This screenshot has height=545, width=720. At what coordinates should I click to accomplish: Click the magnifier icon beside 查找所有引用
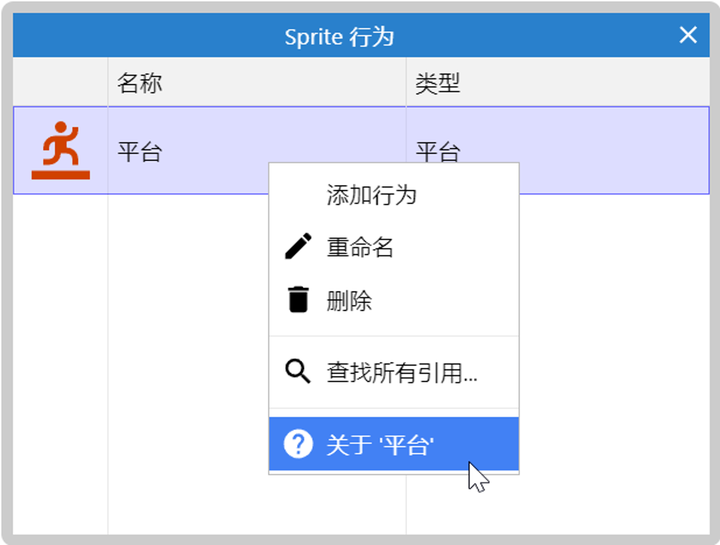coord(298,373)
